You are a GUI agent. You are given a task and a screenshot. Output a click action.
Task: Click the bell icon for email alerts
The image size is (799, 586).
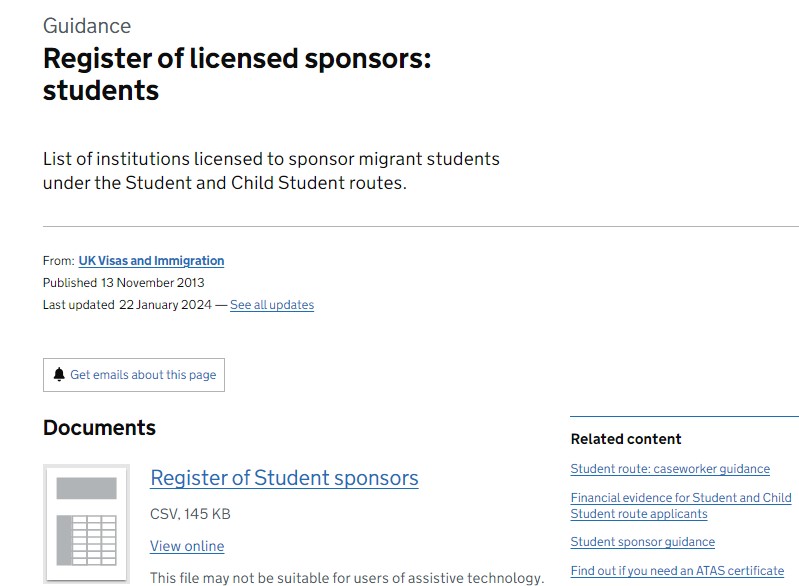point(59,375)
